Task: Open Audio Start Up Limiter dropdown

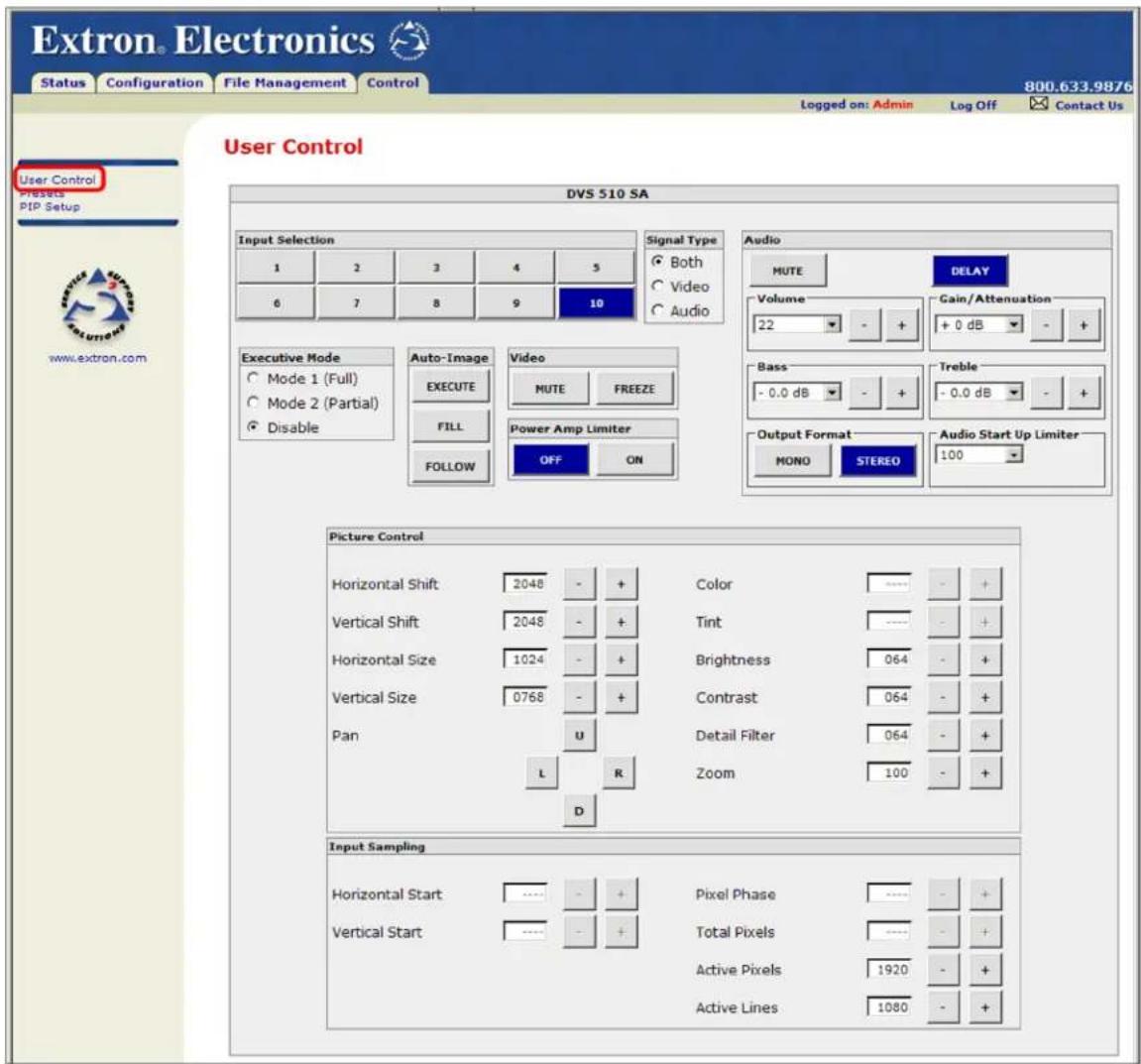Action: (1014, 455)
